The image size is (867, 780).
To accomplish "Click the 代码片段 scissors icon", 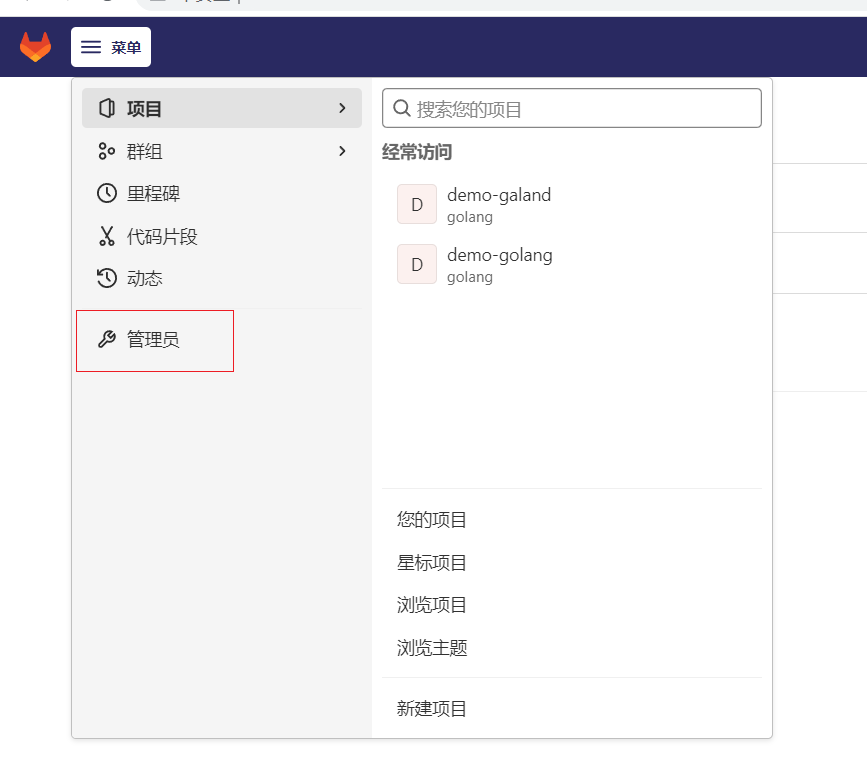I will [x=107, y=236].
